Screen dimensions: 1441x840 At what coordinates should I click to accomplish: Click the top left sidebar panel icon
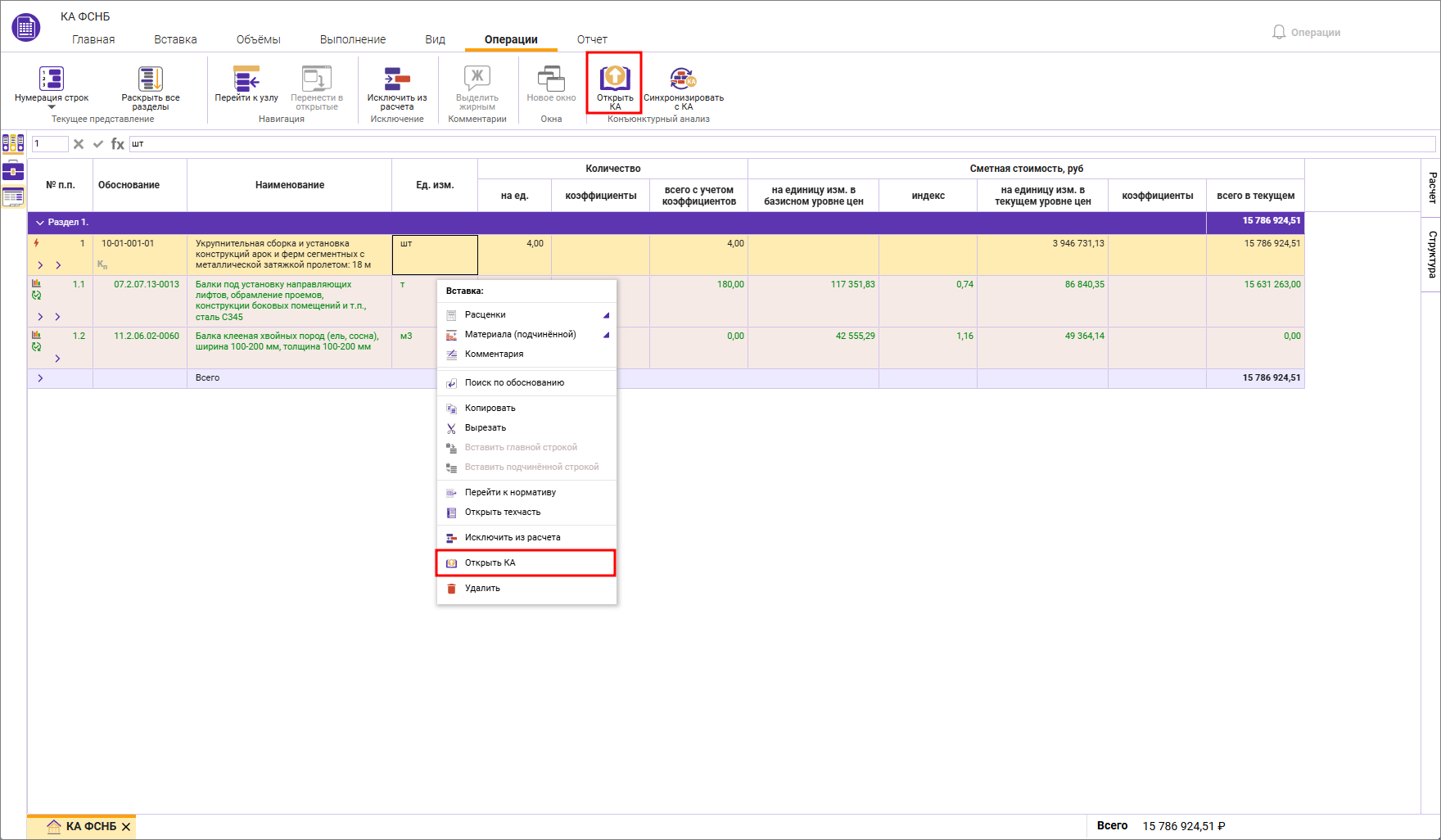[13, 144]
